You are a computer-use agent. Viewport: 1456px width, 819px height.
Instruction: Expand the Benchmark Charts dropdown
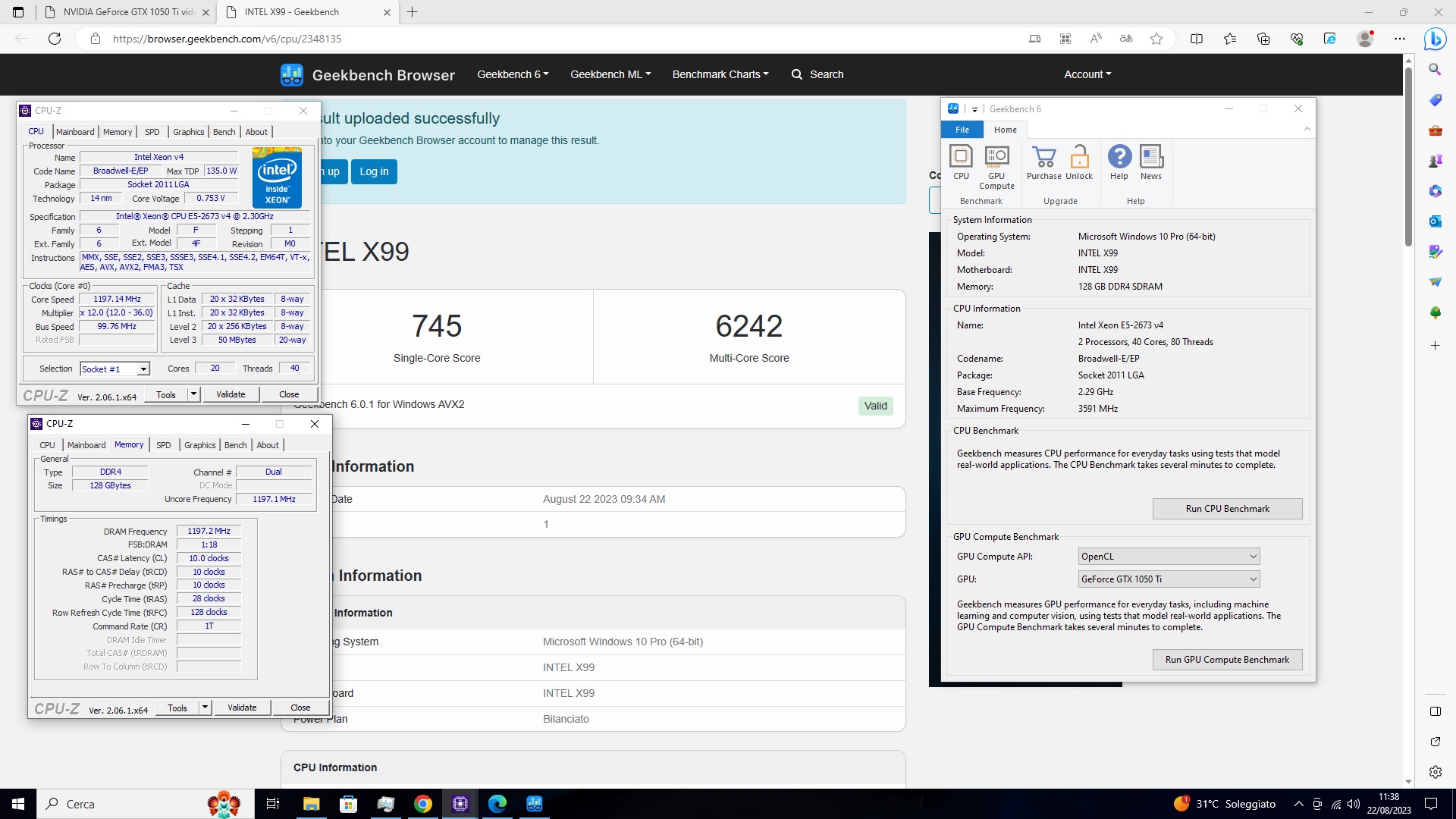(x=720, y=74)
